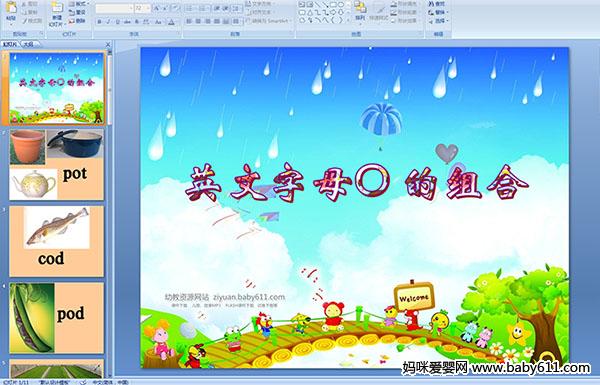Image resolution: width=600 pixels, height=385 pixels.
Task: Switch to the Outline tab in the left pane
Action: 29,44
